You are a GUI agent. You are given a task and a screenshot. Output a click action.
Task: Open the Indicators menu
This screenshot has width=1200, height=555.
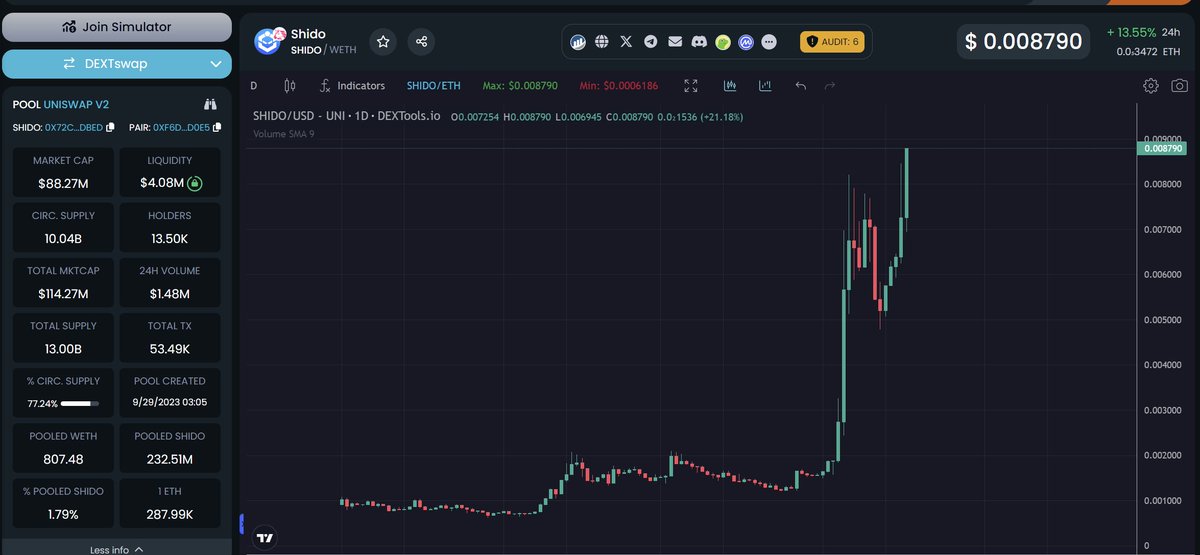(x=351, y=86)
